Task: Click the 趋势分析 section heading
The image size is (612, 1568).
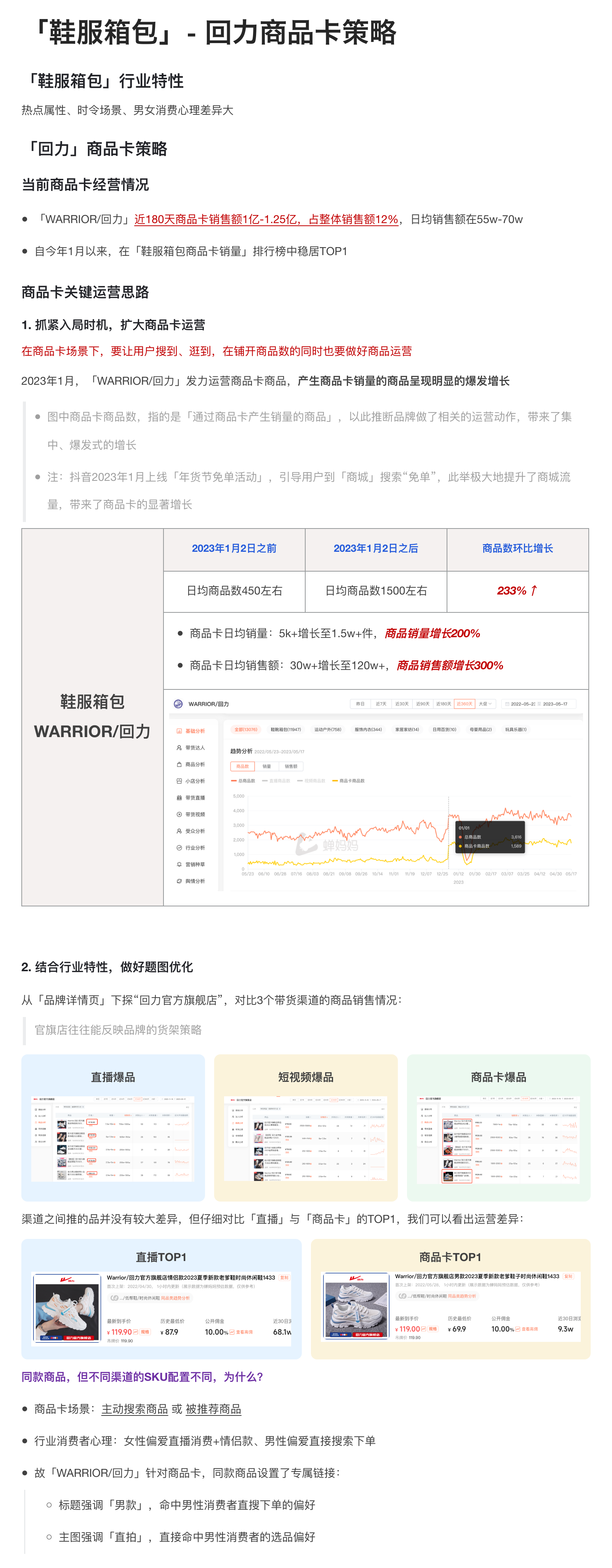Action: coord(241,751)
